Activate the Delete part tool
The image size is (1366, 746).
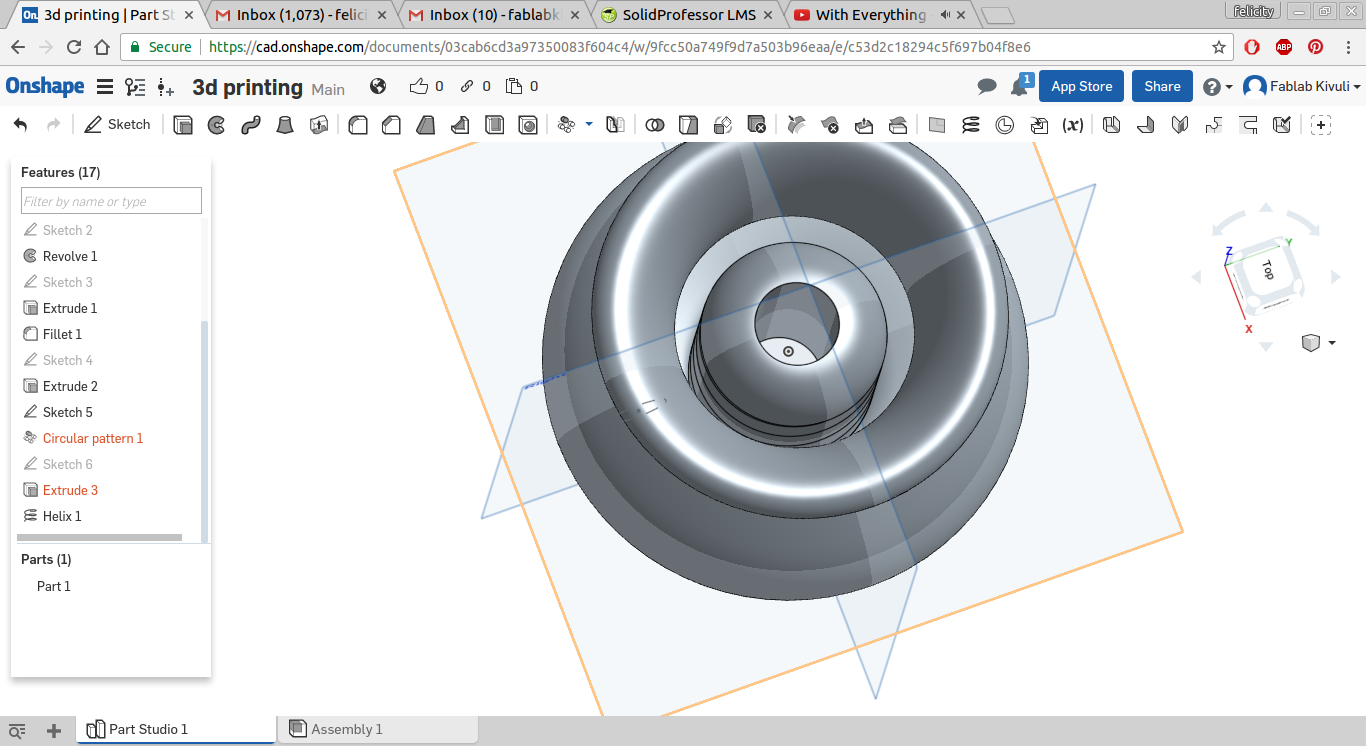coord(757,125)
